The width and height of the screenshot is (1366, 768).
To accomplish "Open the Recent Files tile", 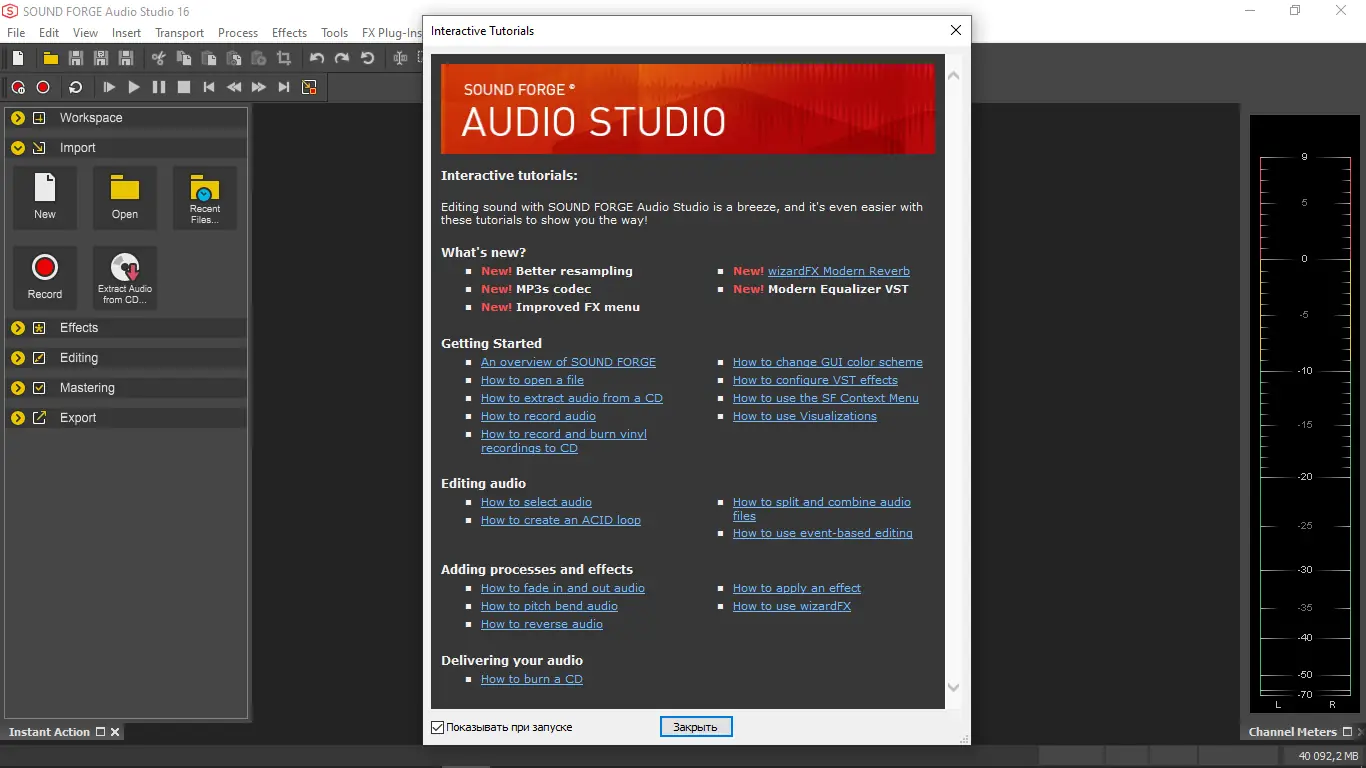I will coord(205,197).
